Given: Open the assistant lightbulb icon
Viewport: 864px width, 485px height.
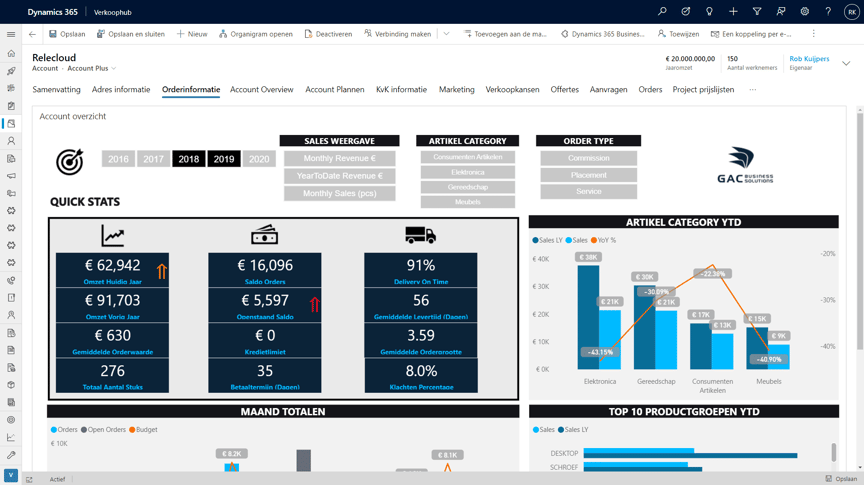Looking at the screenshot, I should pyautogui.click(x=709, y=12).
